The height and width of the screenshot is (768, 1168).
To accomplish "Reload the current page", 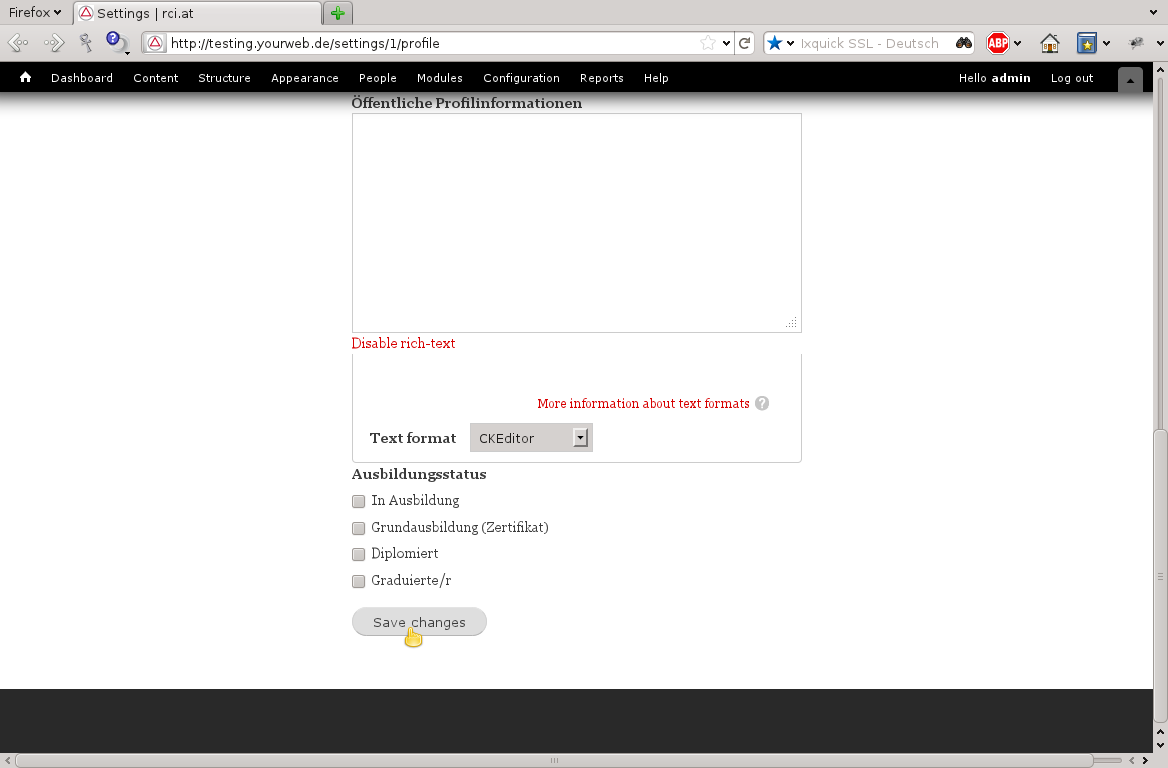I will point(744,43).
